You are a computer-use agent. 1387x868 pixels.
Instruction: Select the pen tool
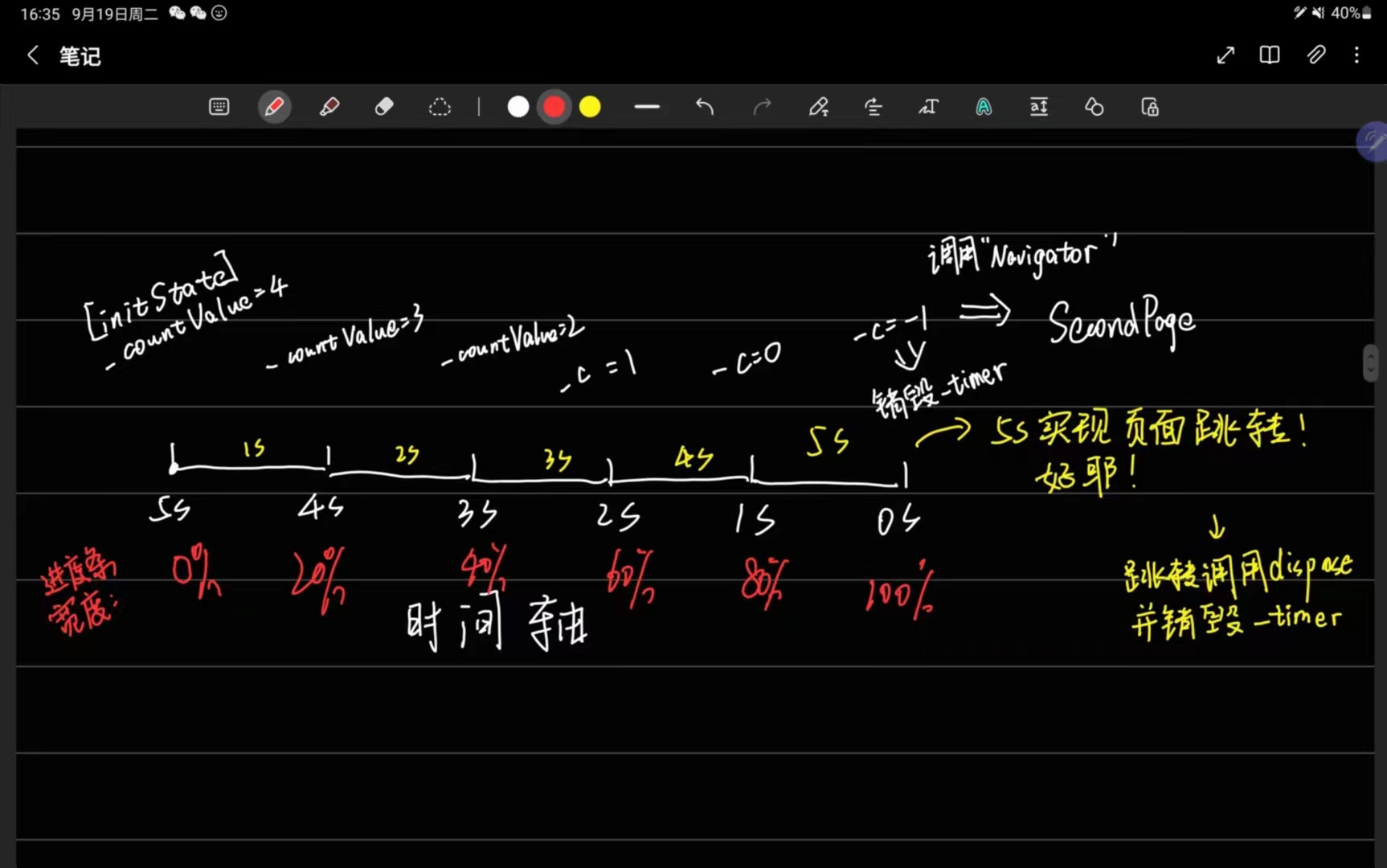(x=274, y=107)
